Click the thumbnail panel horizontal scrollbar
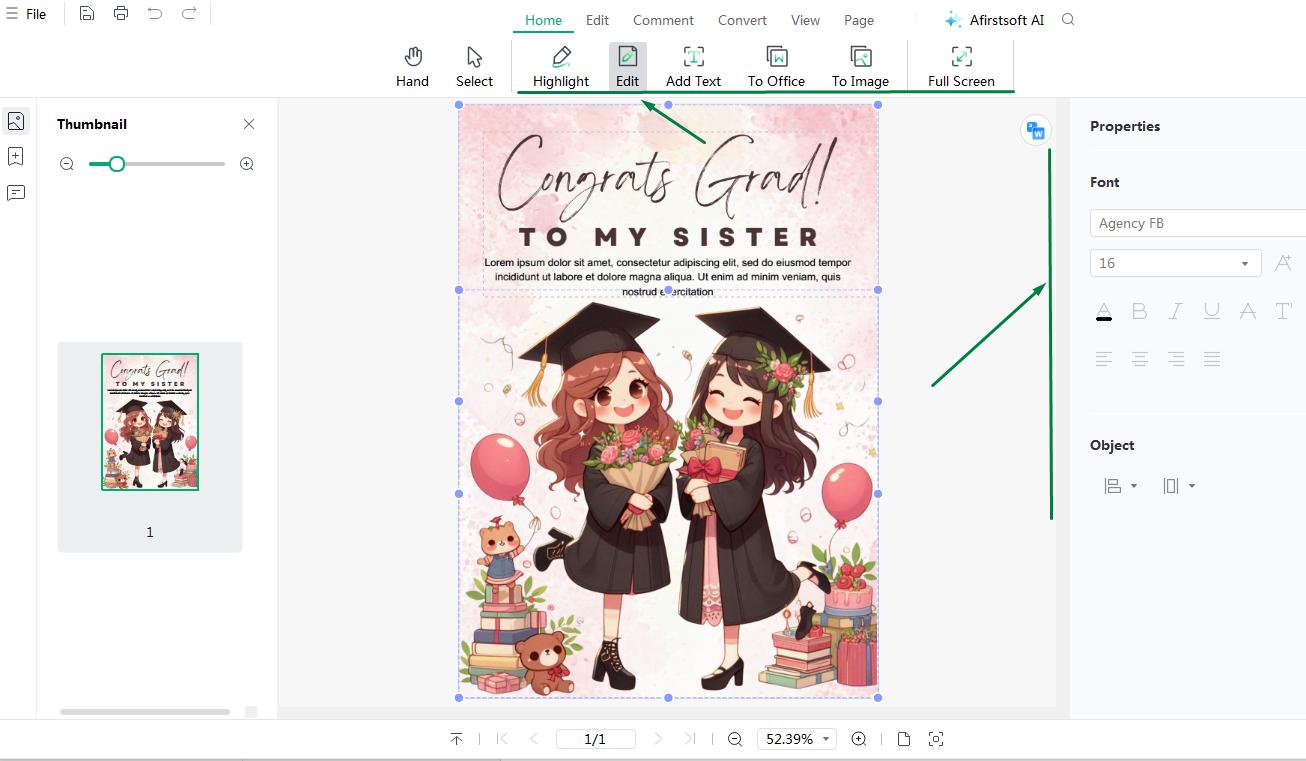 pos(145,712)
